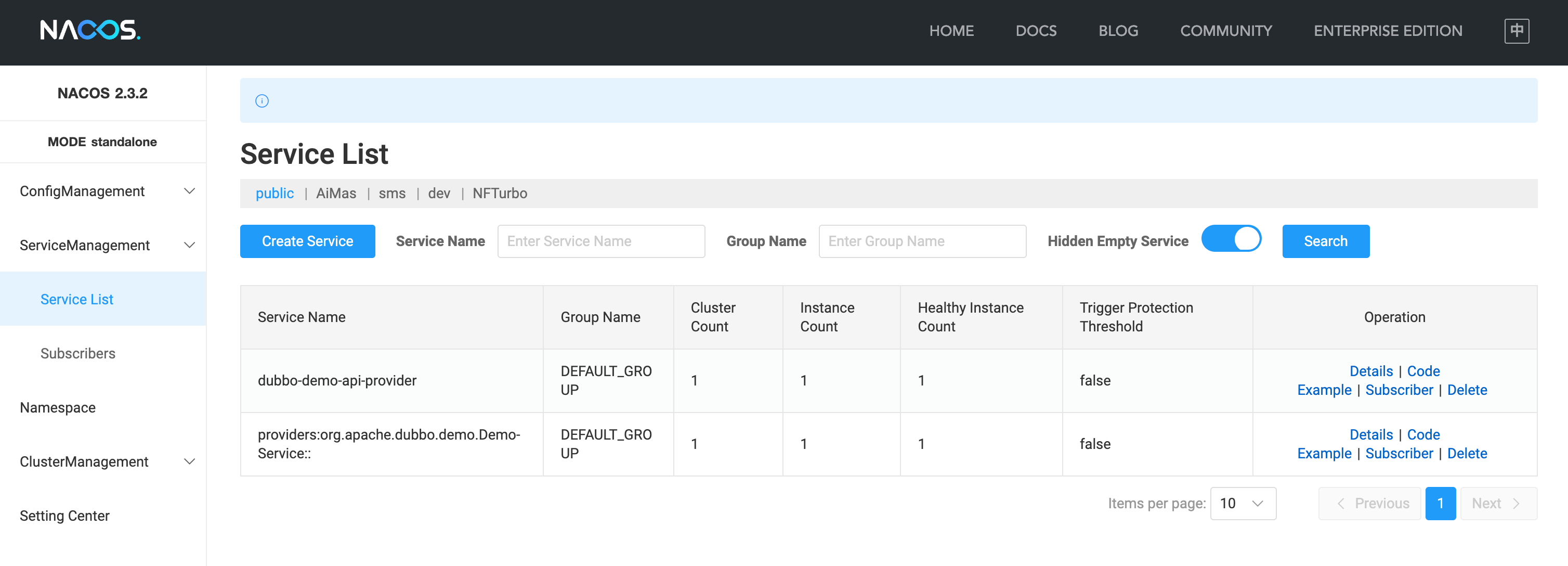Image resolution: width=1568 pixels, height=566 pixels.
Task: Click false threshold in dubbo-demo-api-provider row
Action: click(1094, 381)
